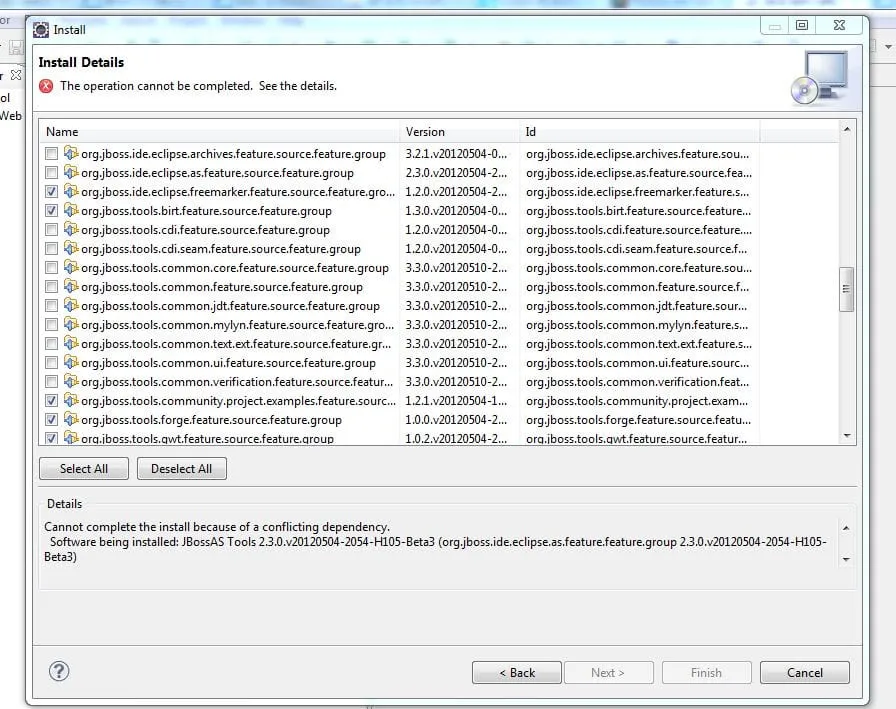Image resolution: width=896 pixels, height=709 pixels.
Task: Select the org.jboss.tools.common.verification row name
Action: [x=237, y=382]
